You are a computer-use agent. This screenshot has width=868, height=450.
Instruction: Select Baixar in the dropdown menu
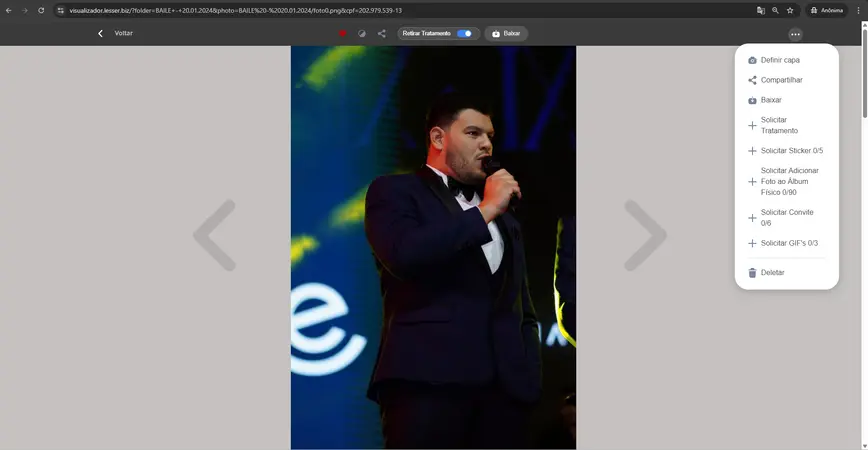coord(771,100)
